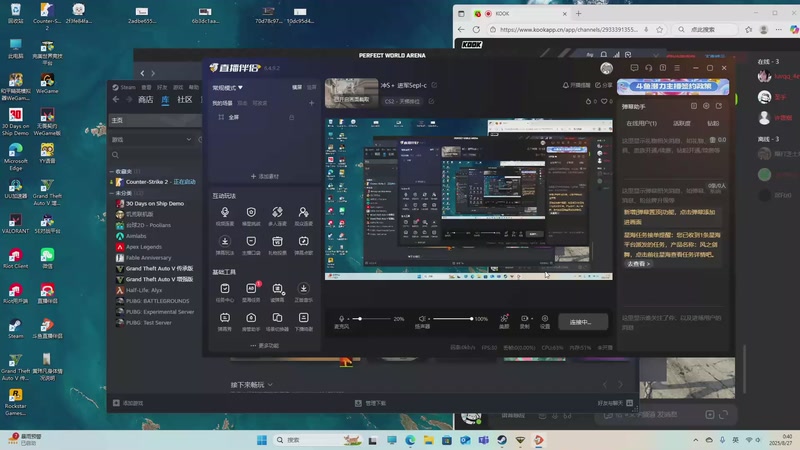Open the Windows Start menu
This screenshot has height=450, width=800.
click(262, 440)
